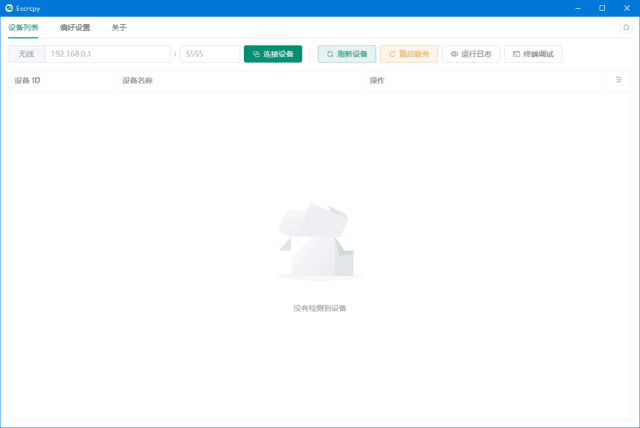Open the 关于 about tab

click(119, 28)
